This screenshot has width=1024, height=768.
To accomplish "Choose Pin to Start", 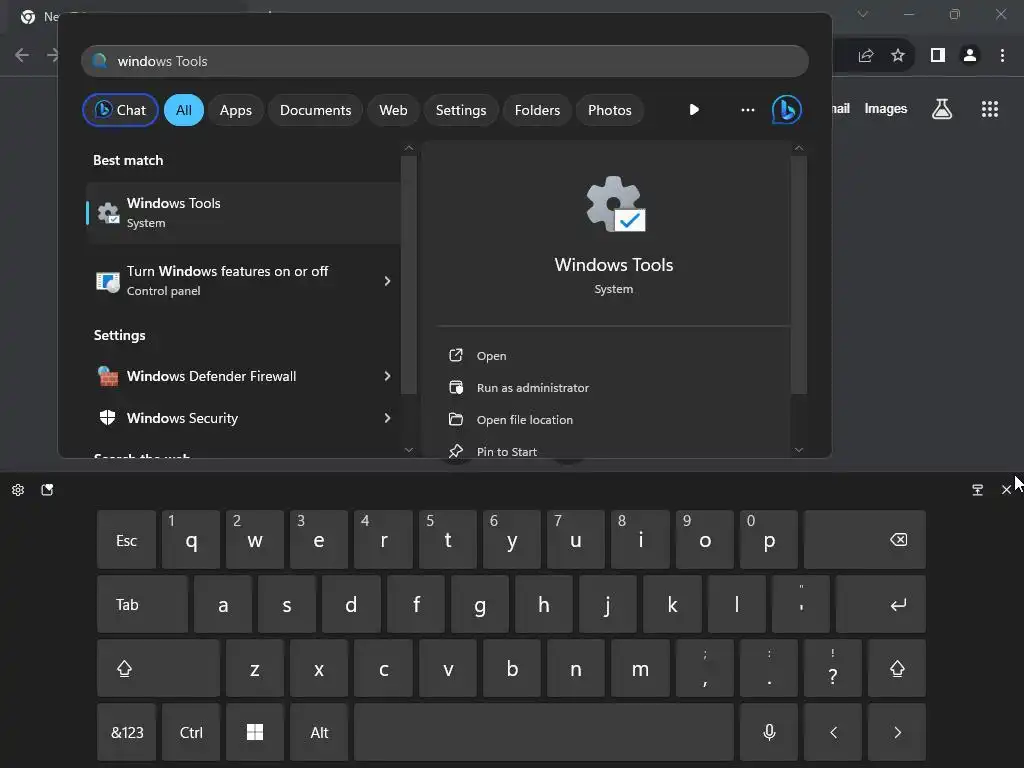I will click(x=506, y=452).
